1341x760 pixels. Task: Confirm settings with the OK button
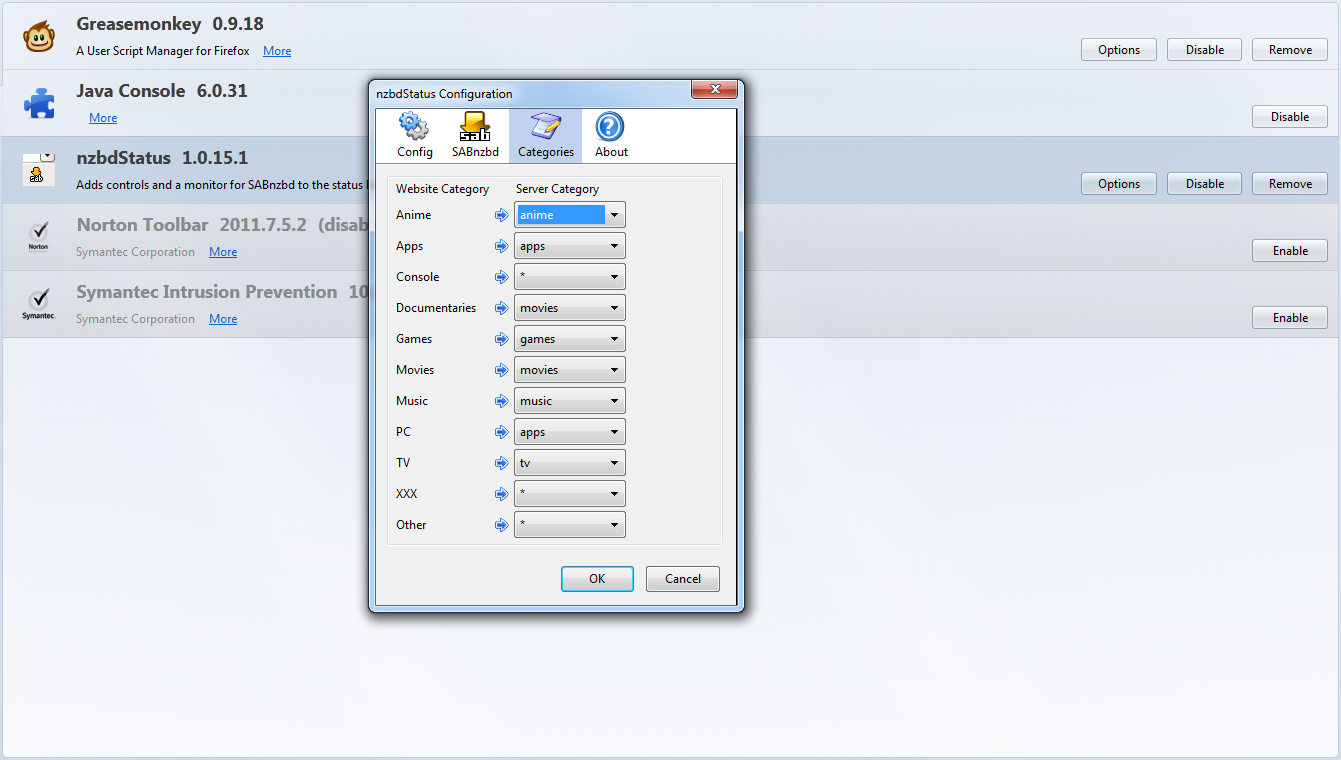click(597, 579)
